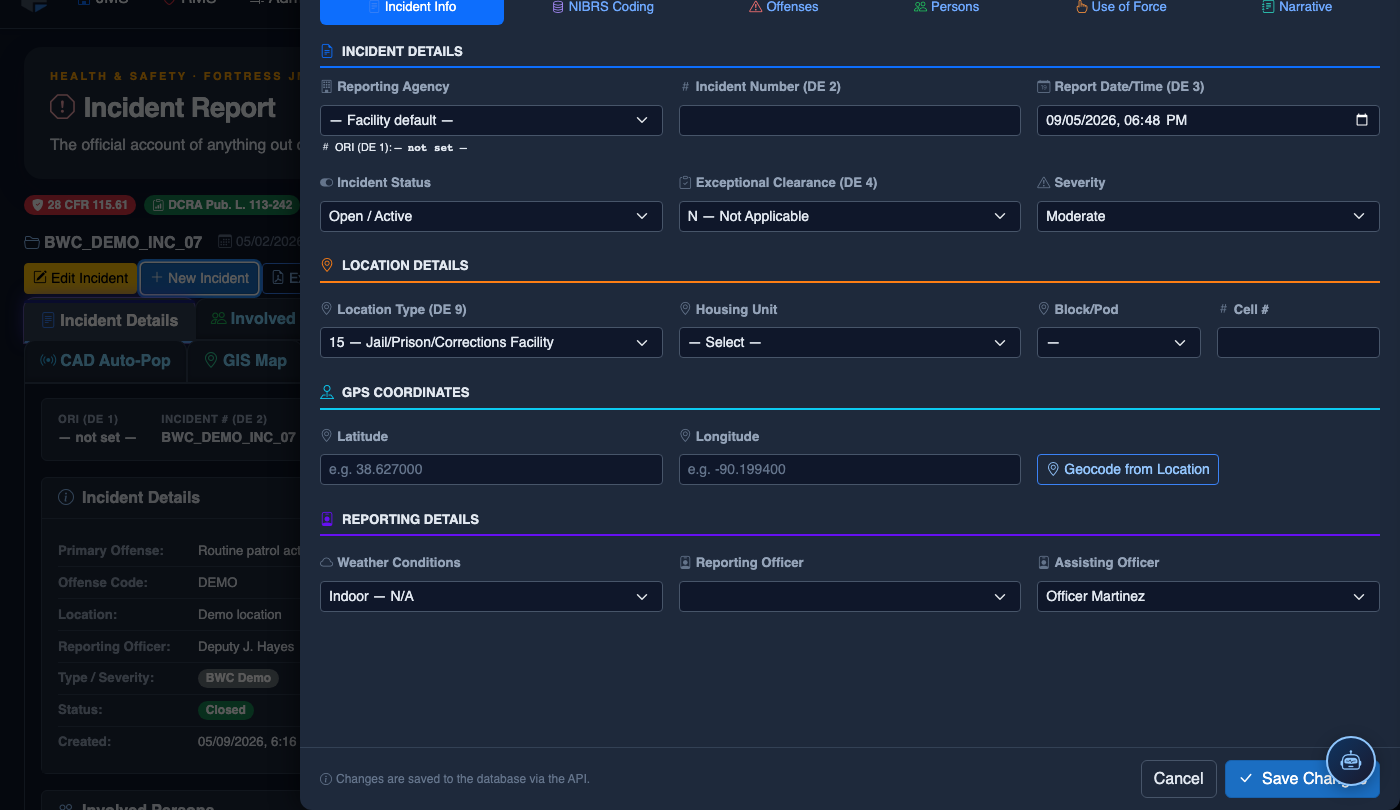Open the Offenses tab
Screen dimensions: 1400x810
click(x=783, y=7)
